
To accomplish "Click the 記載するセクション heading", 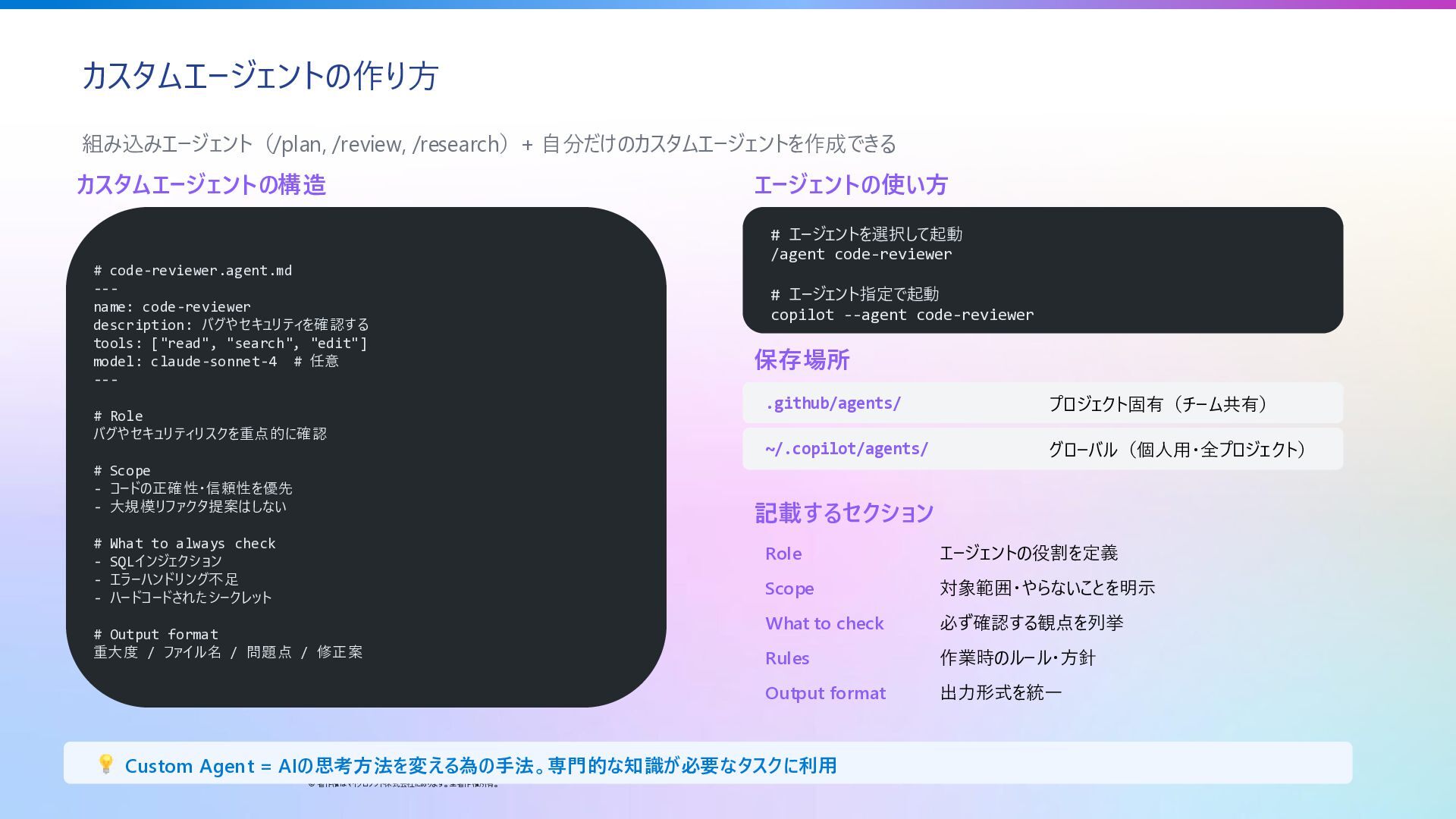I will click(844, 513).
